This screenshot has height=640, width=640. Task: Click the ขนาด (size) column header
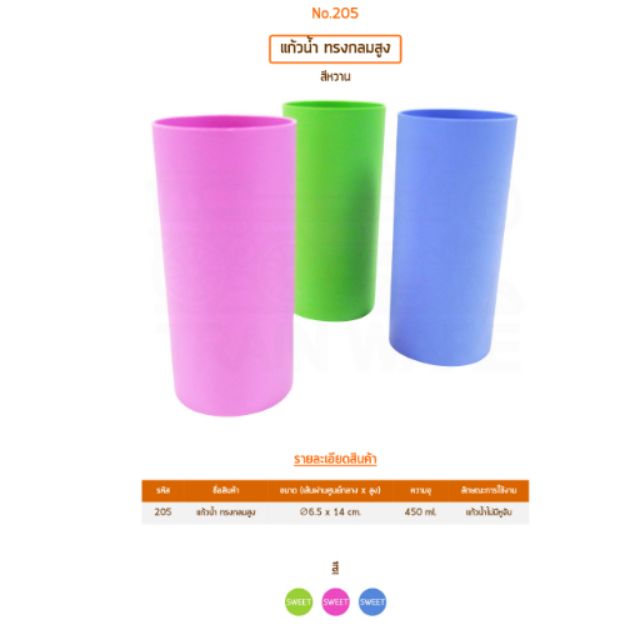tap(330, 490)
